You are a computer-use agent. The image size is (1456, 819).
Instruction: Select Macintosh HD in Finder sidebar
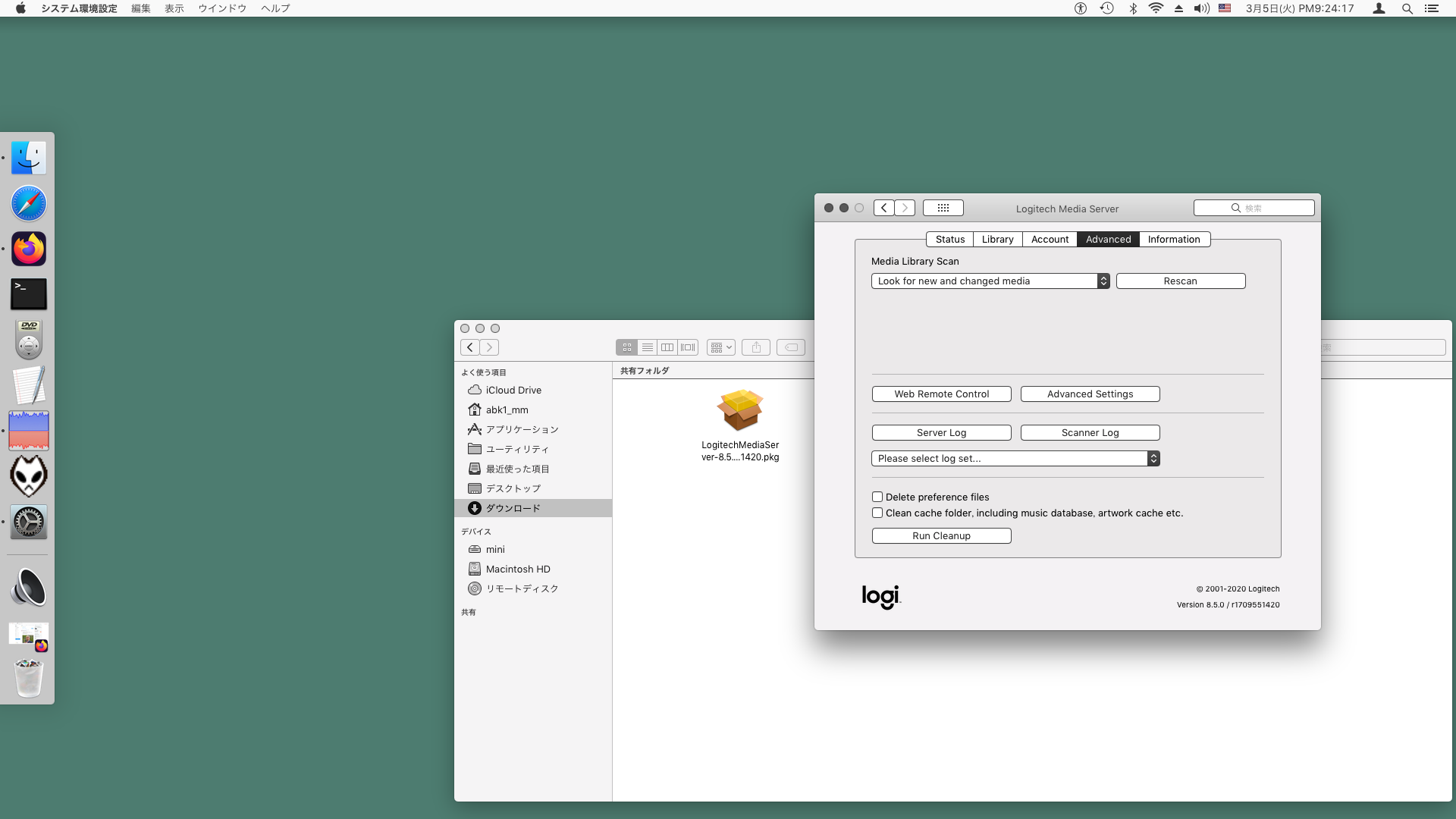coord(533,569)
